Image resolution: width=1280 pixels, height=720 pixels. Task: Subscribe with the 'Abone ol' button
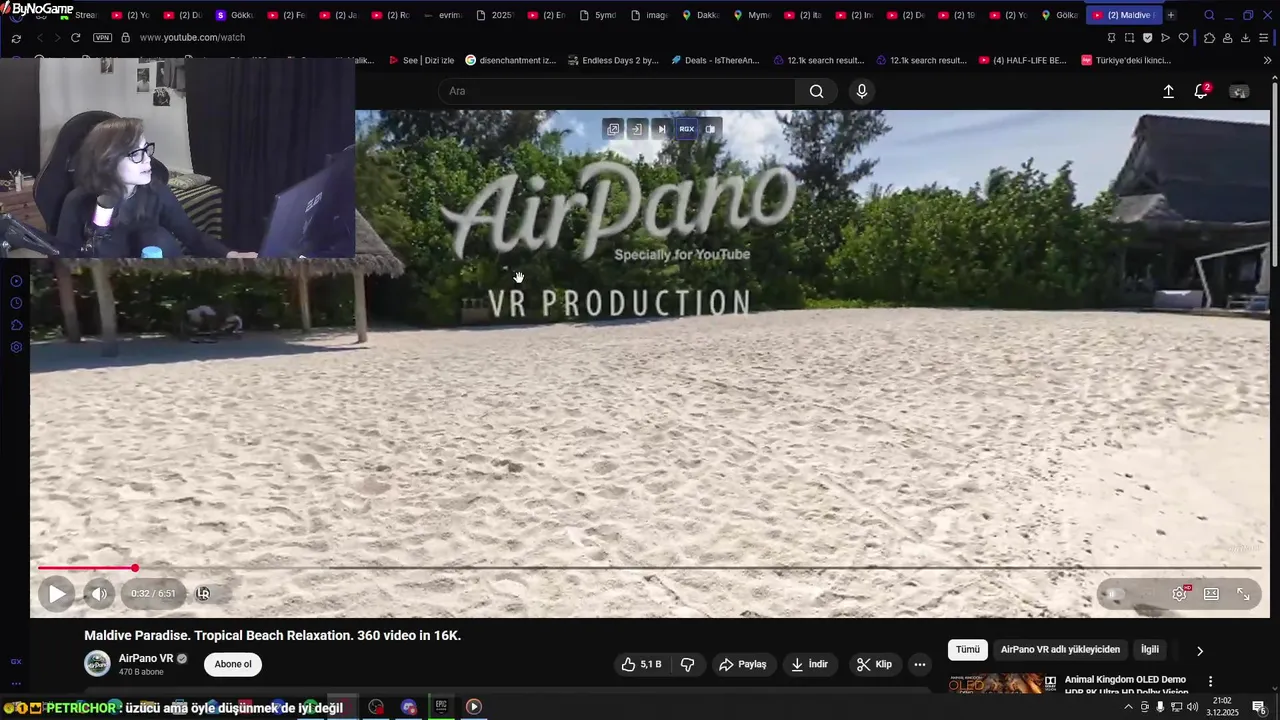tap(233, 664)
